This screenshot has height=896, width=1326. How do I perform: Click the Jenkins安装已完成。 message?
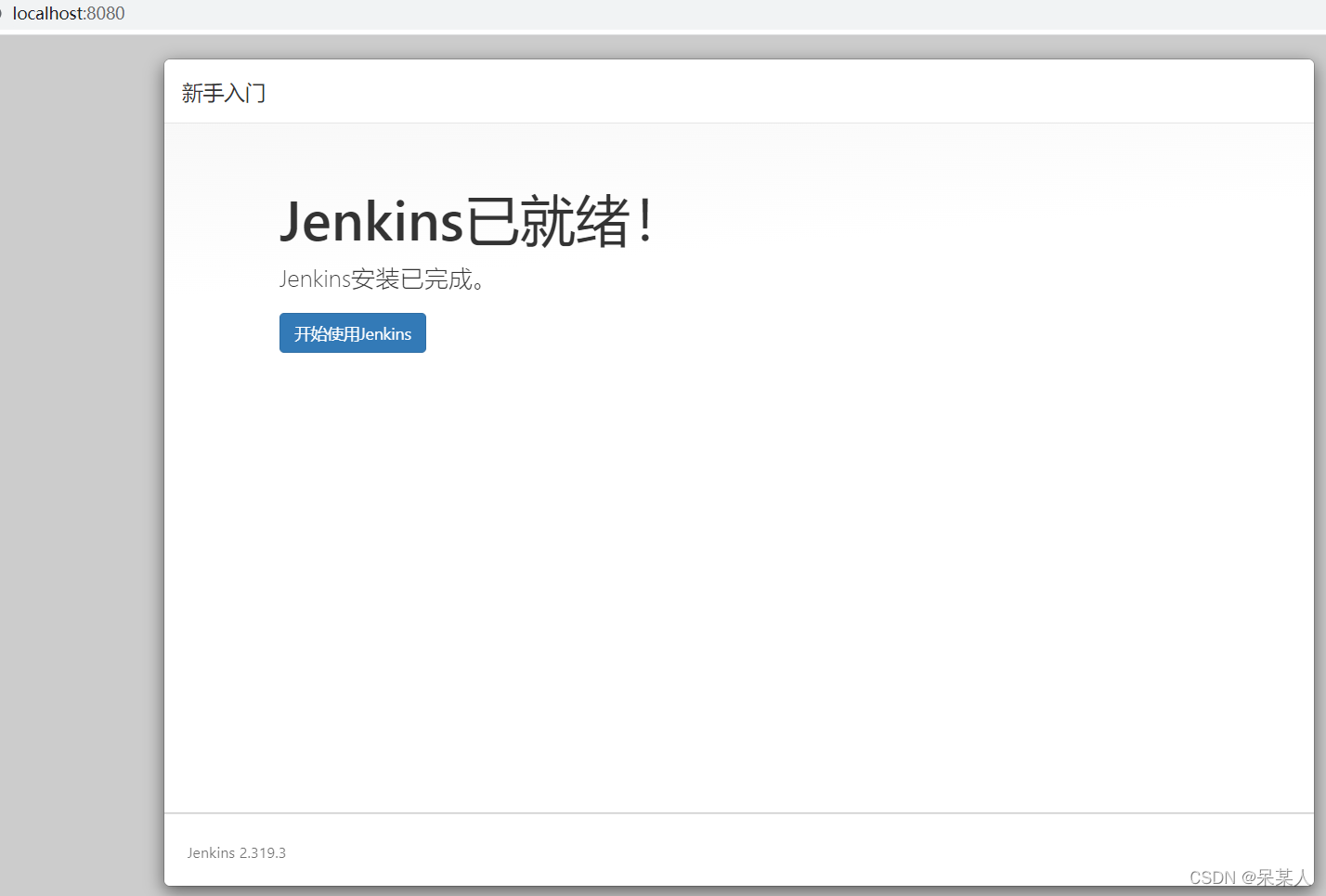coord(383,279)
